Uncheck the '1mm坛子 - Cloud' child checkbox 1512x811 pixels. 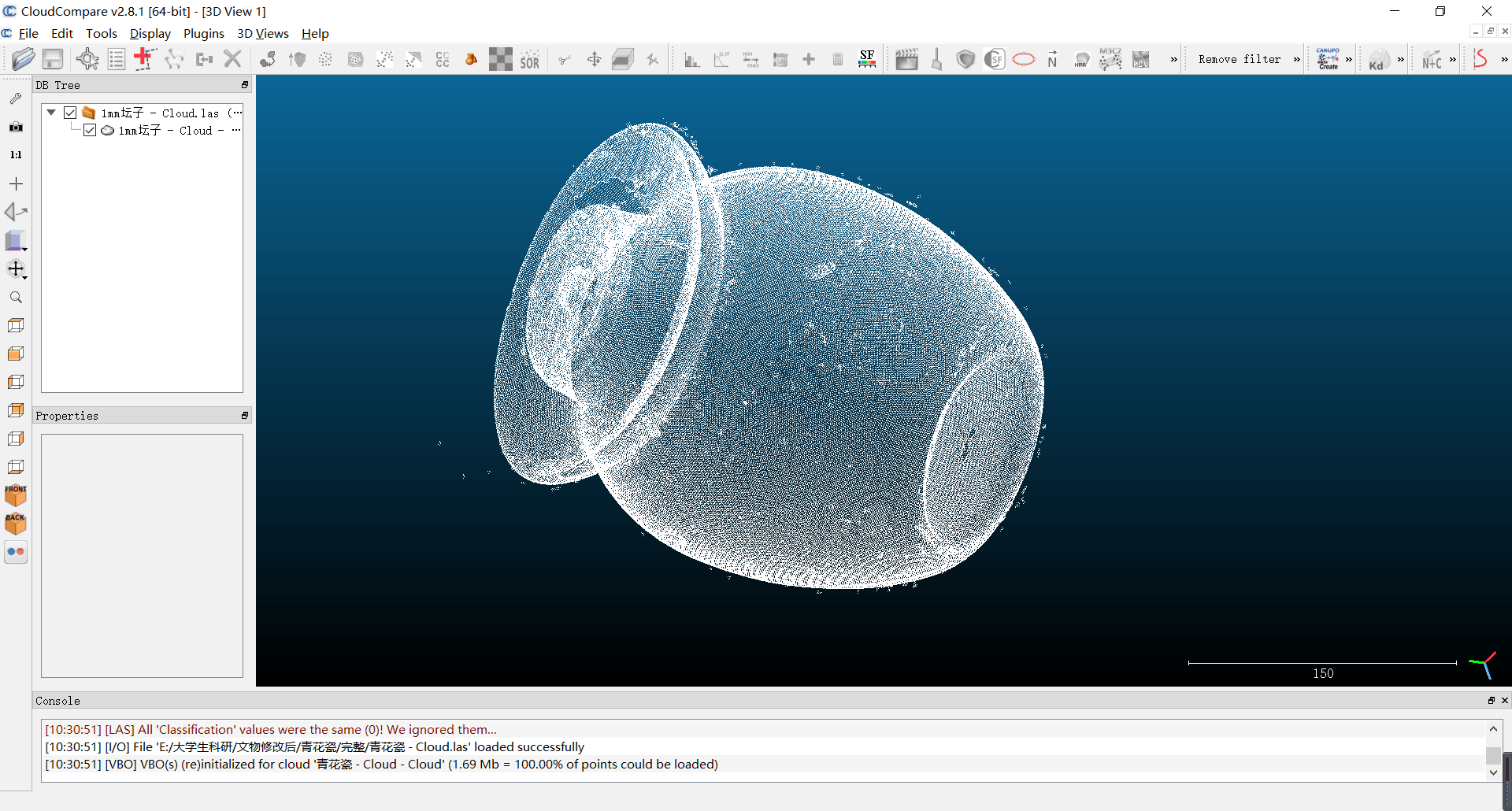point(90,130)
